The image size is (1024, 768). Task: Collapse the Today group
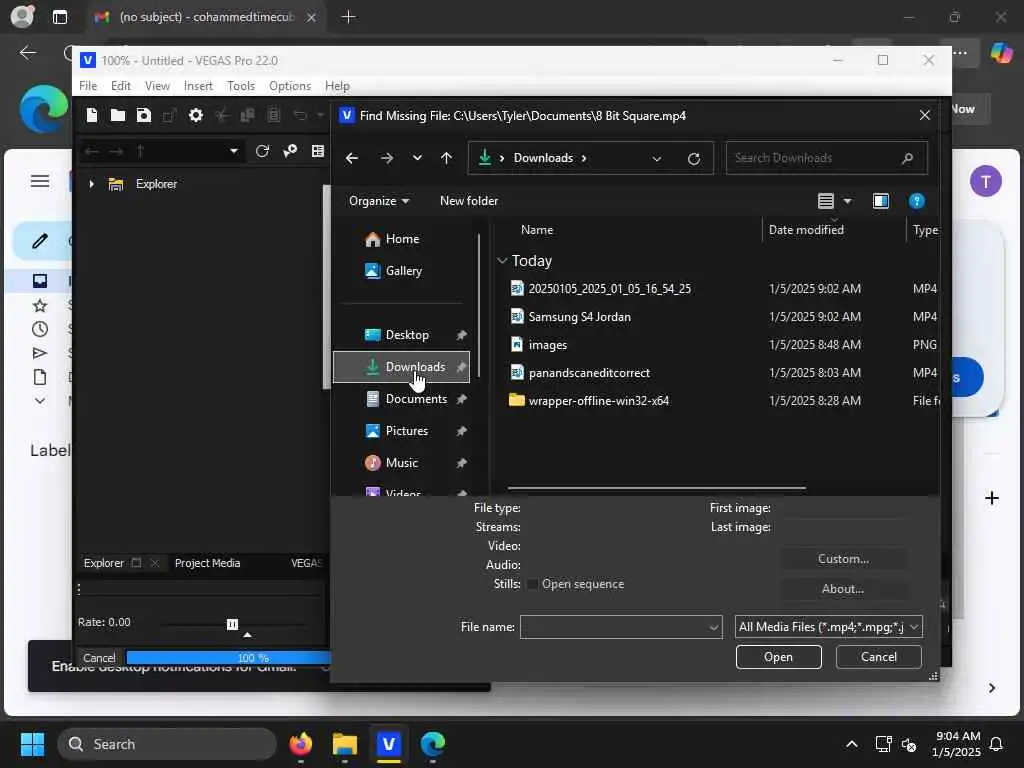click(x=502, y=261)
